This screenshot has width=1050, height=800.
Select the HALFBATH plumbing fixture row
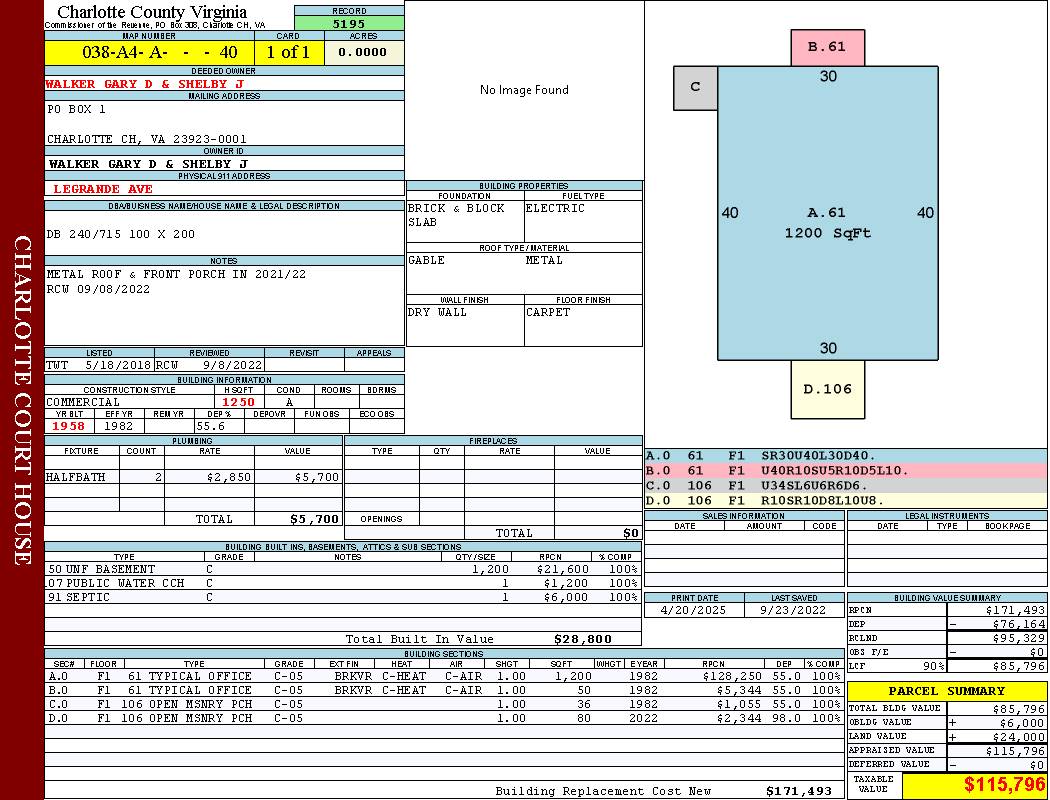pos(194,478)
